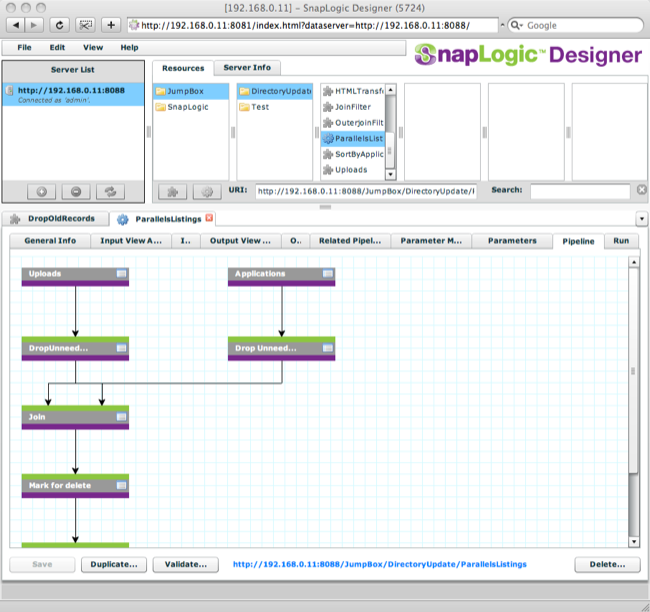Open the Uploads node properties icon

tap(121, 274)
